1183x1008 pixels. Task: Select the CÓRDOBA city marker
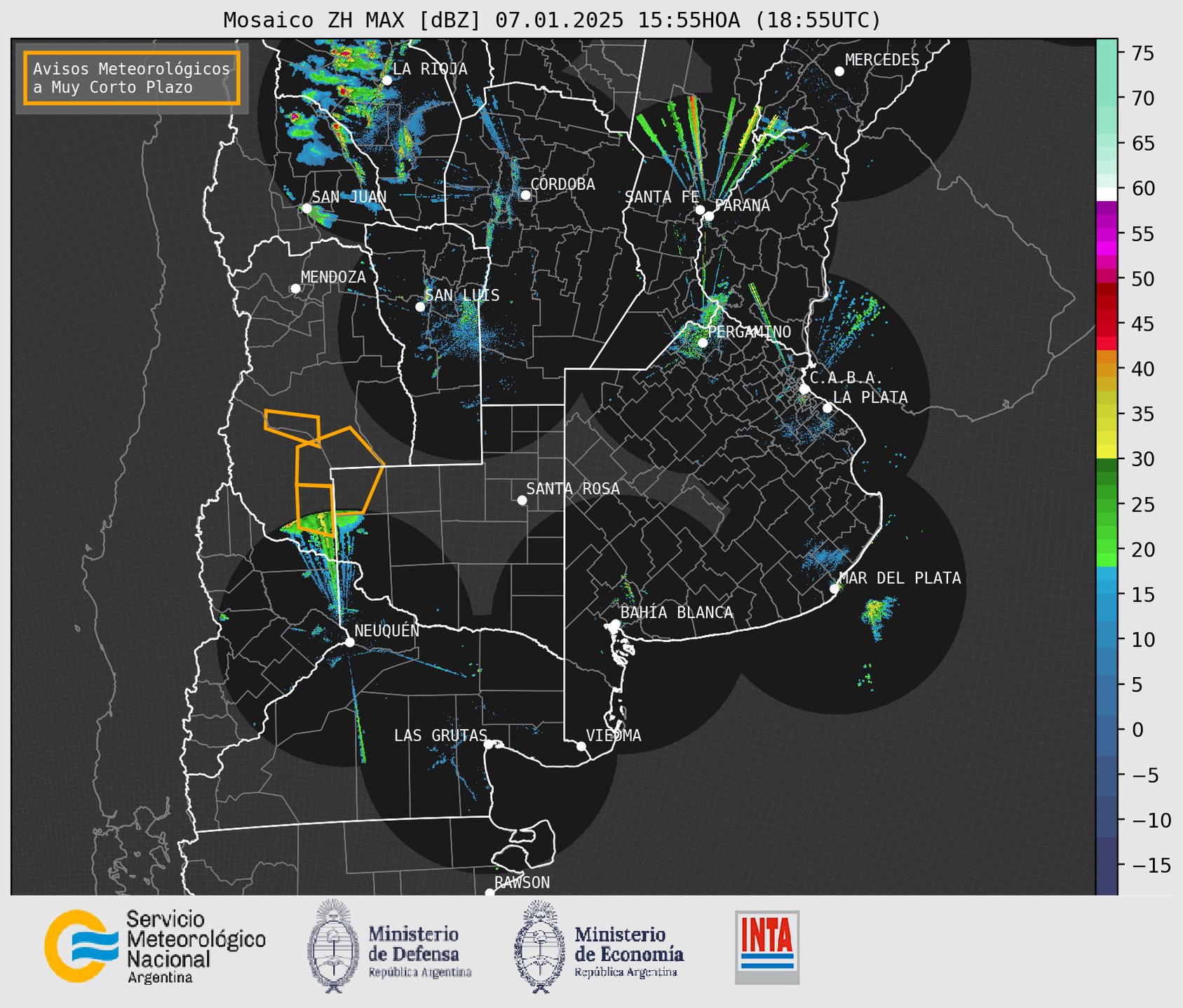pyautogui.click(x=525, y=195)
